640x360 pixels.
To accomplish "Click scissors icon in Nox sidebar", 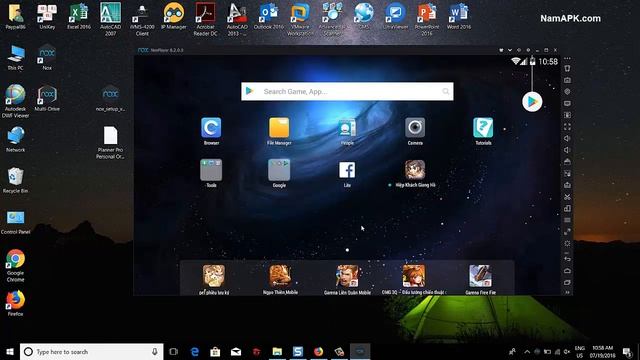I will pyautogui.click(x=567, y=197).
